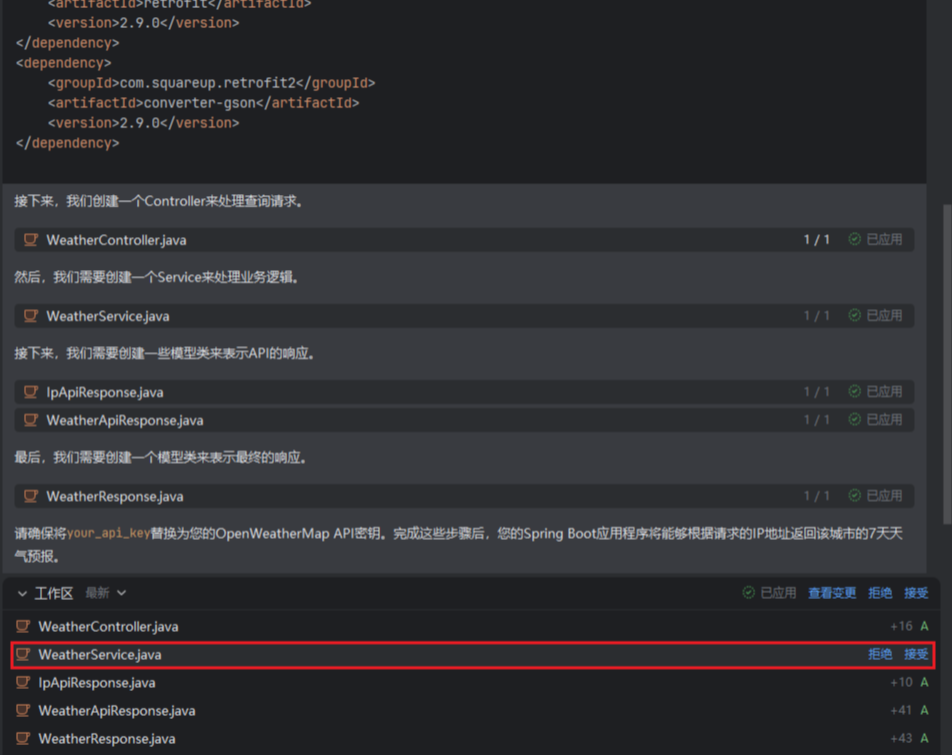The image size is (952, 755).
Task: Click Java icon of WeatherResponse.java in workspace list
Action: 23,739
